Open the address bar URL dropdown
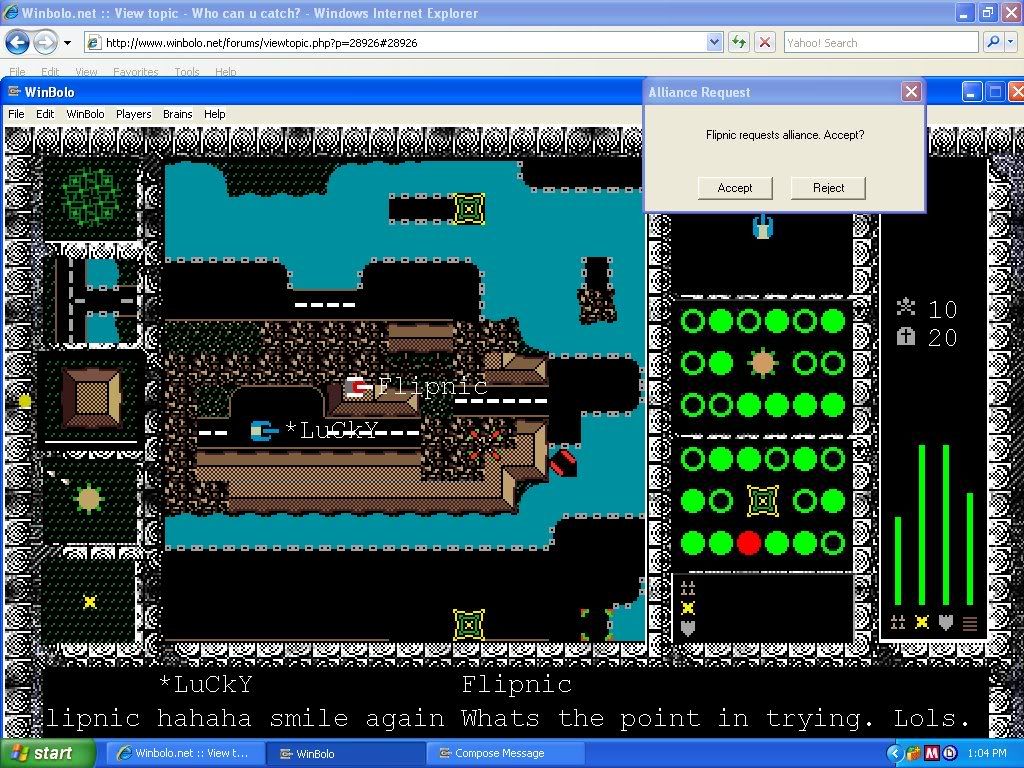This screenshot has height=768, width=1024. [x=714, y=42]
